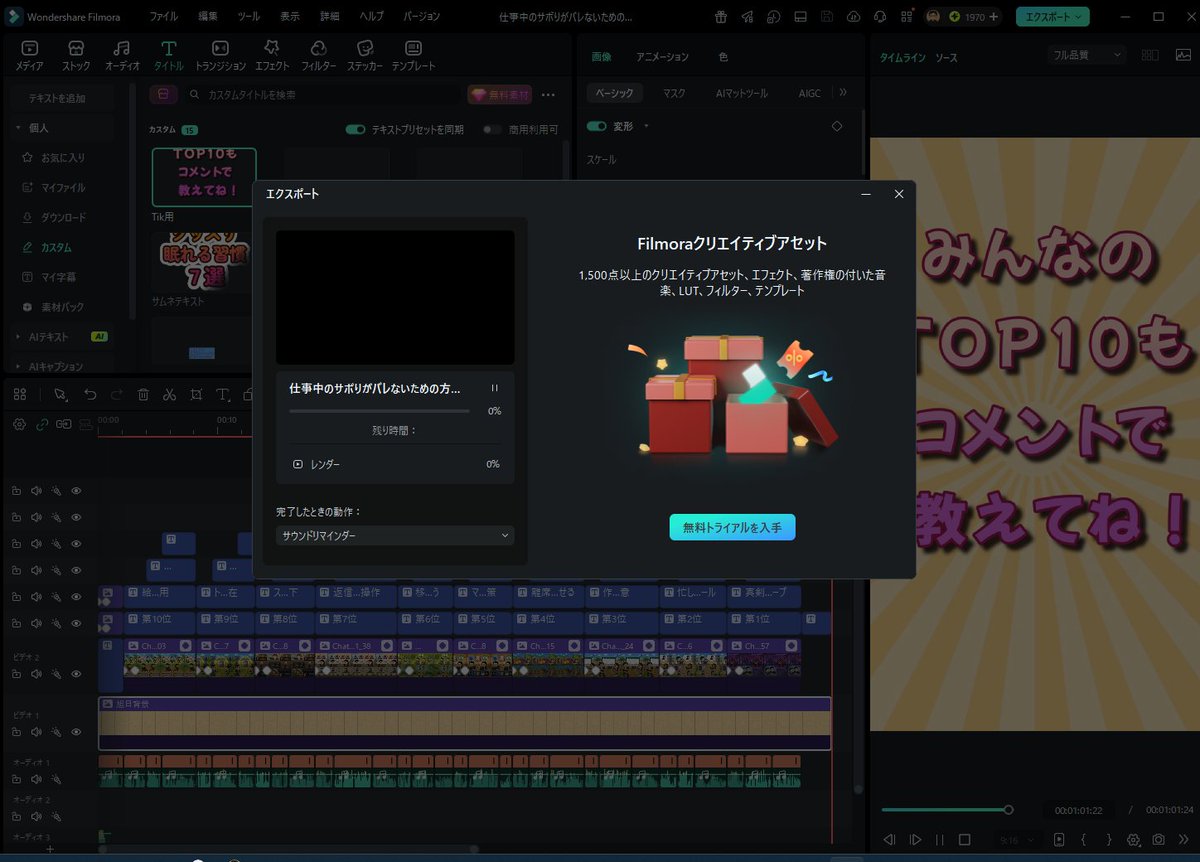
Task: Open the サウンドリマインダー dropdown
Action: tap(395, 535)
